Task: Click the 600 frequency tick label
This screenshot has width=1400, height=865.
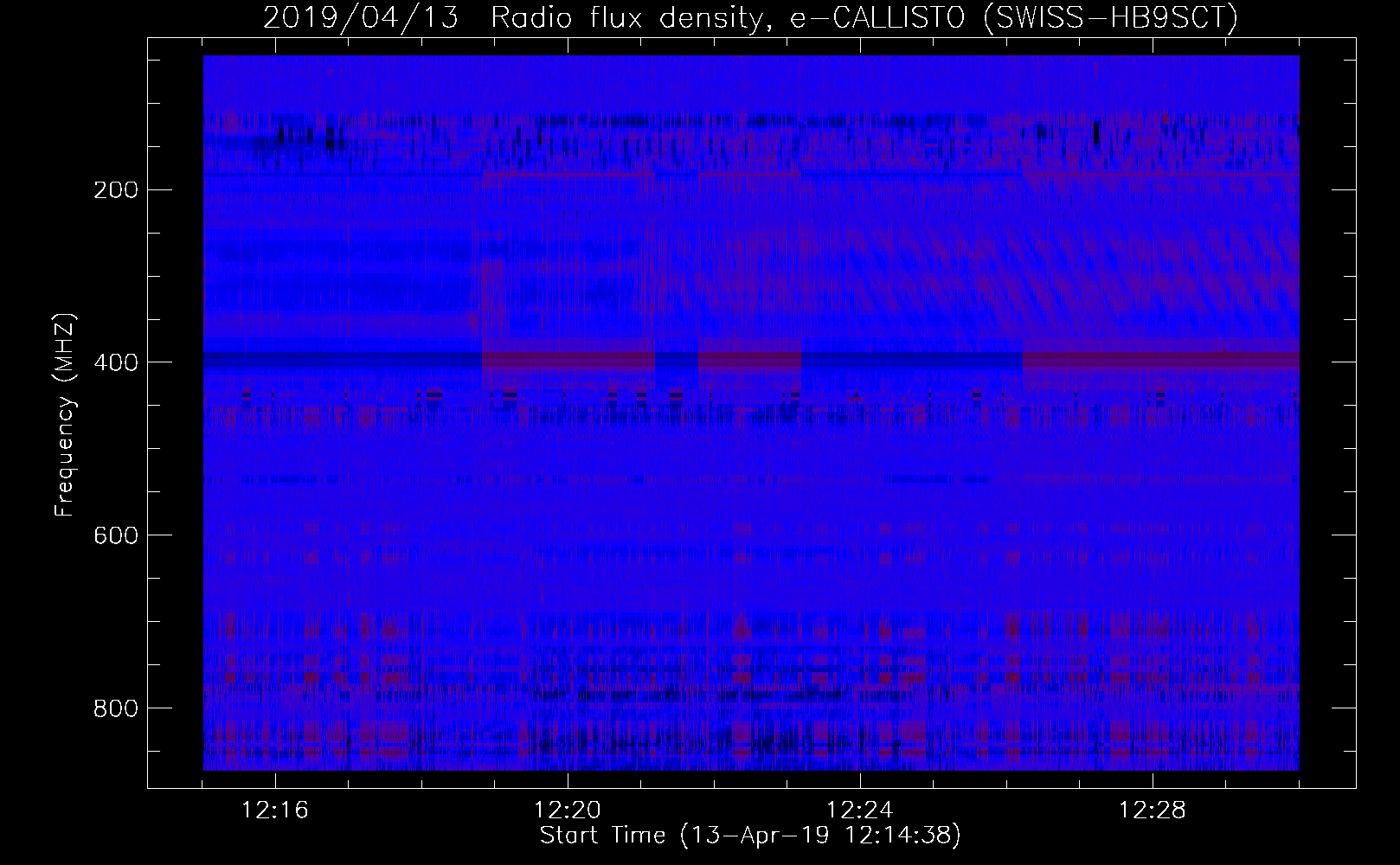Action: click(x=114, y=535)
